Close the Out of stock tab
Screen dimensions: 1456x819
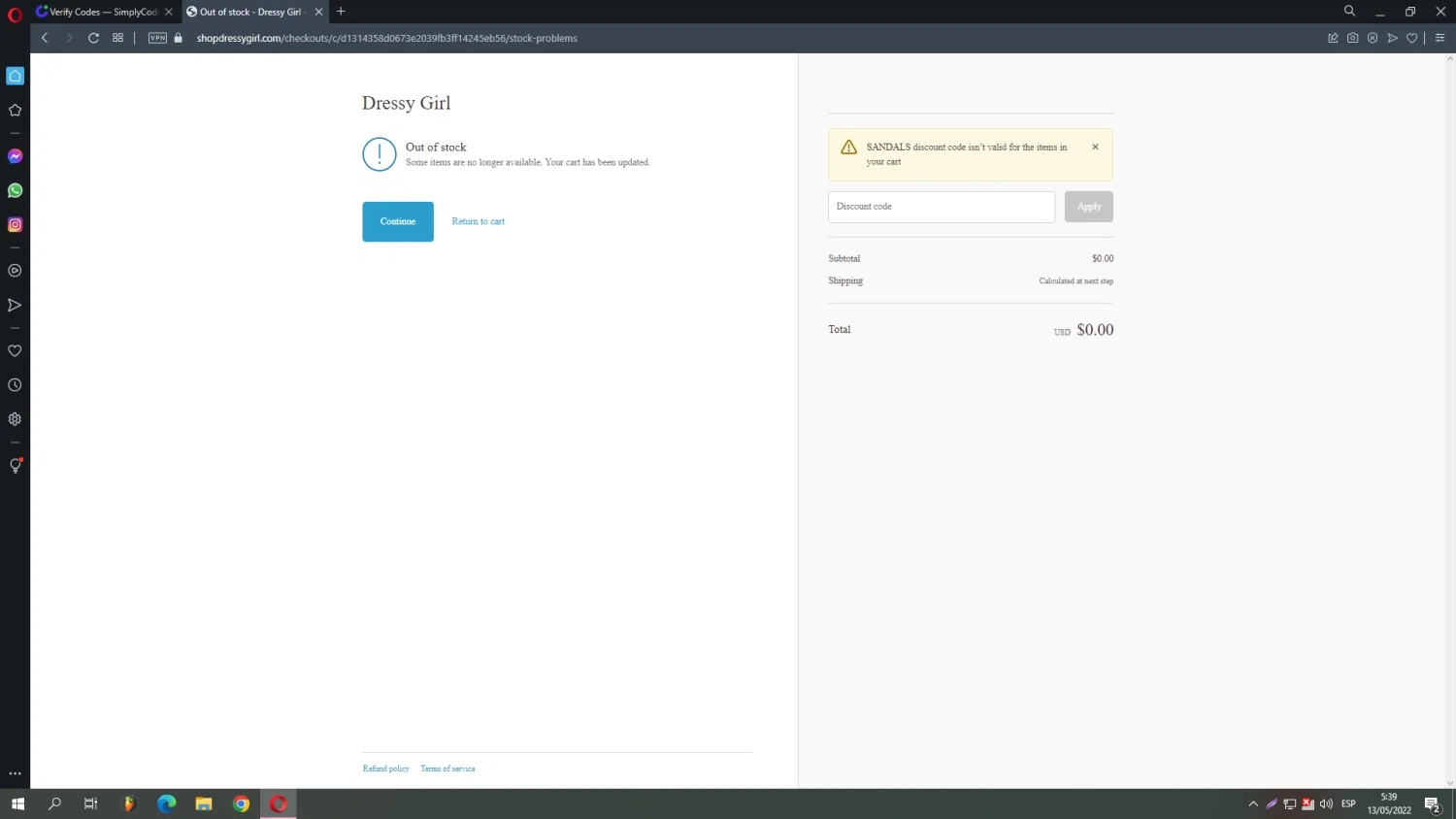[318, 12]
